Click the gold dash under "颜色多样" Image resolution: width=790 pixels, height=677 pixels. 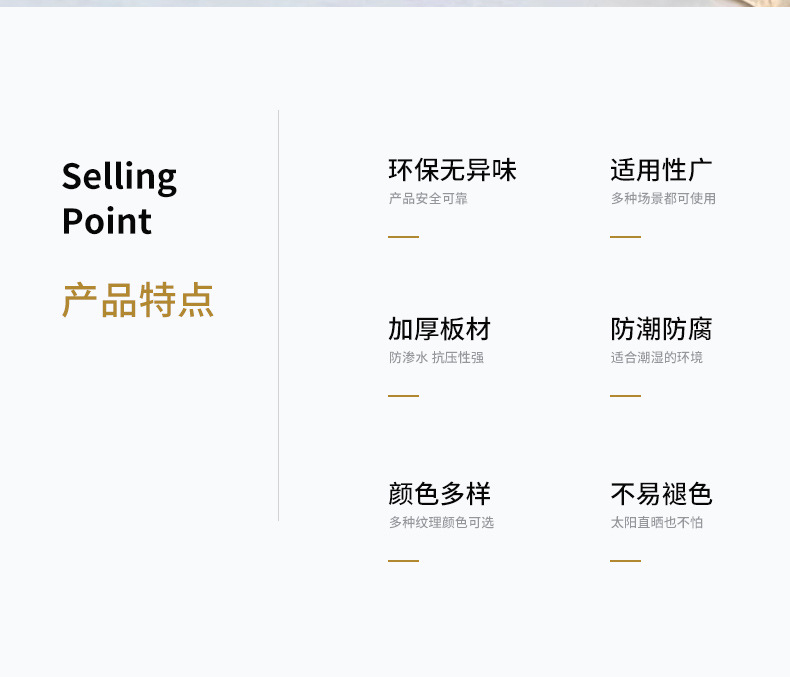403,561
